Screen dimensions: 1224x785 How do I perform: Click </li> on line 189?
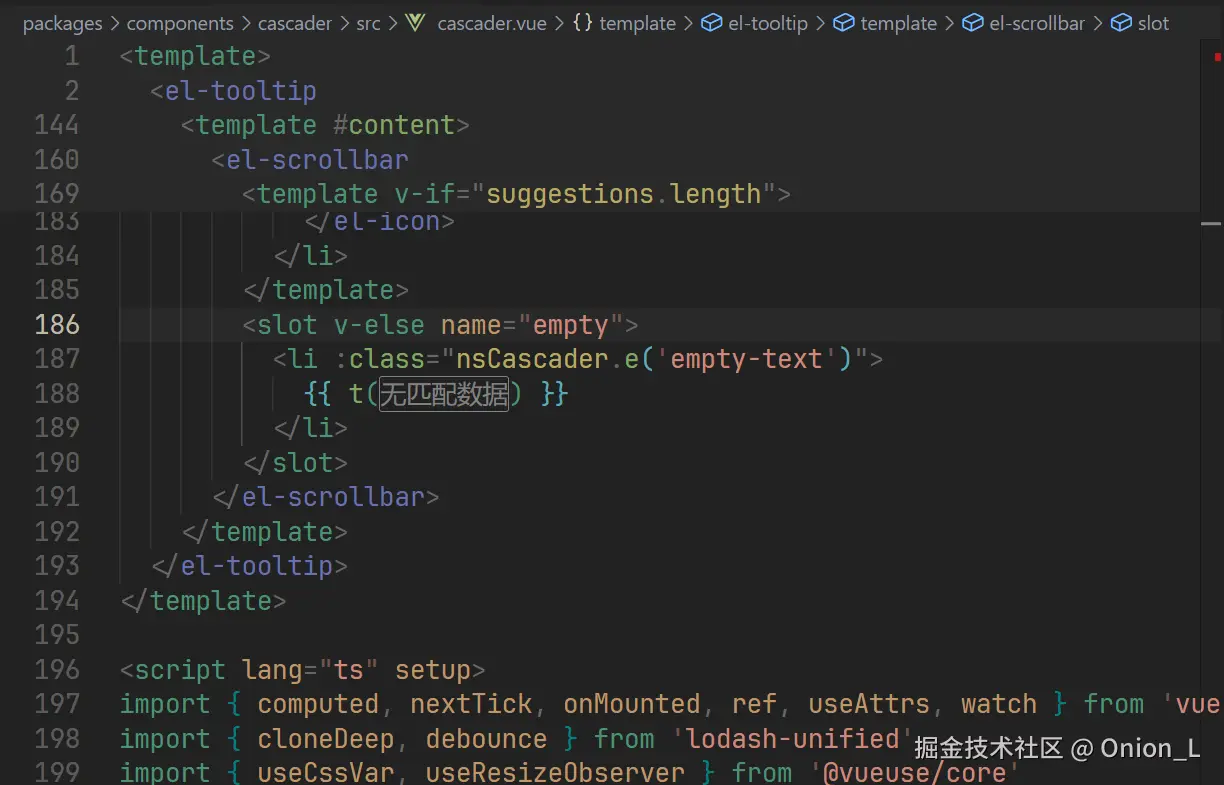tap(311, 428)
